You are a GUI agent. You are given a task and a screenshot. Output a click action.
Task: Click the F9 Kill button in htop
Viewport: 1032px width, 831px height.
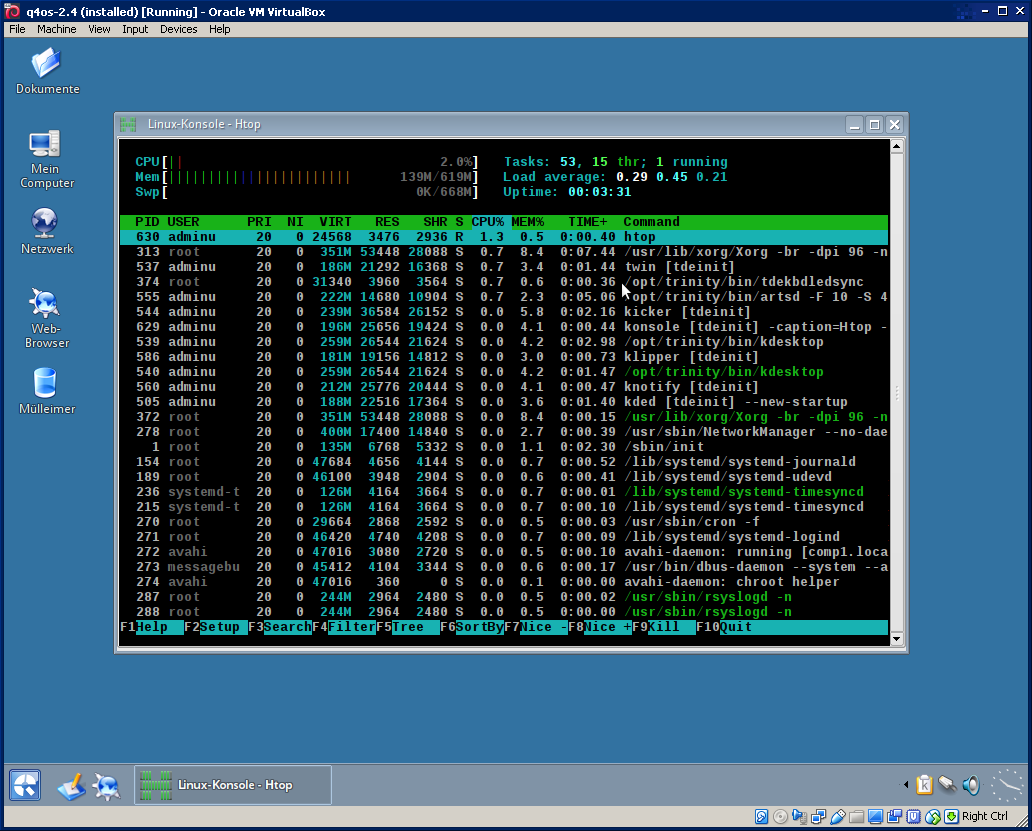pos(663,627)
